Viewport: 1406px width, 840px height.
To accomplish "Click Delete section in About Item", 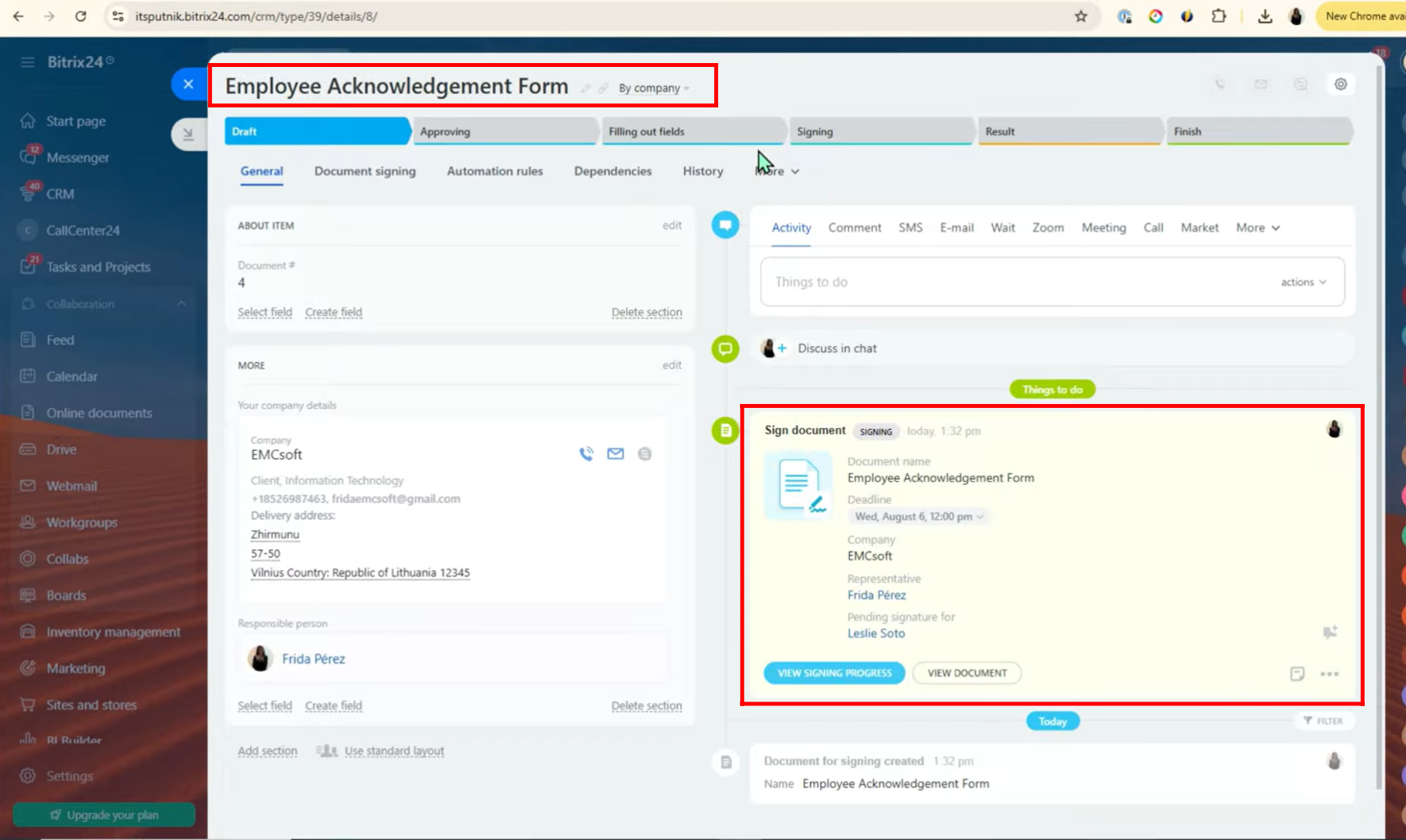I will (647, 312).
